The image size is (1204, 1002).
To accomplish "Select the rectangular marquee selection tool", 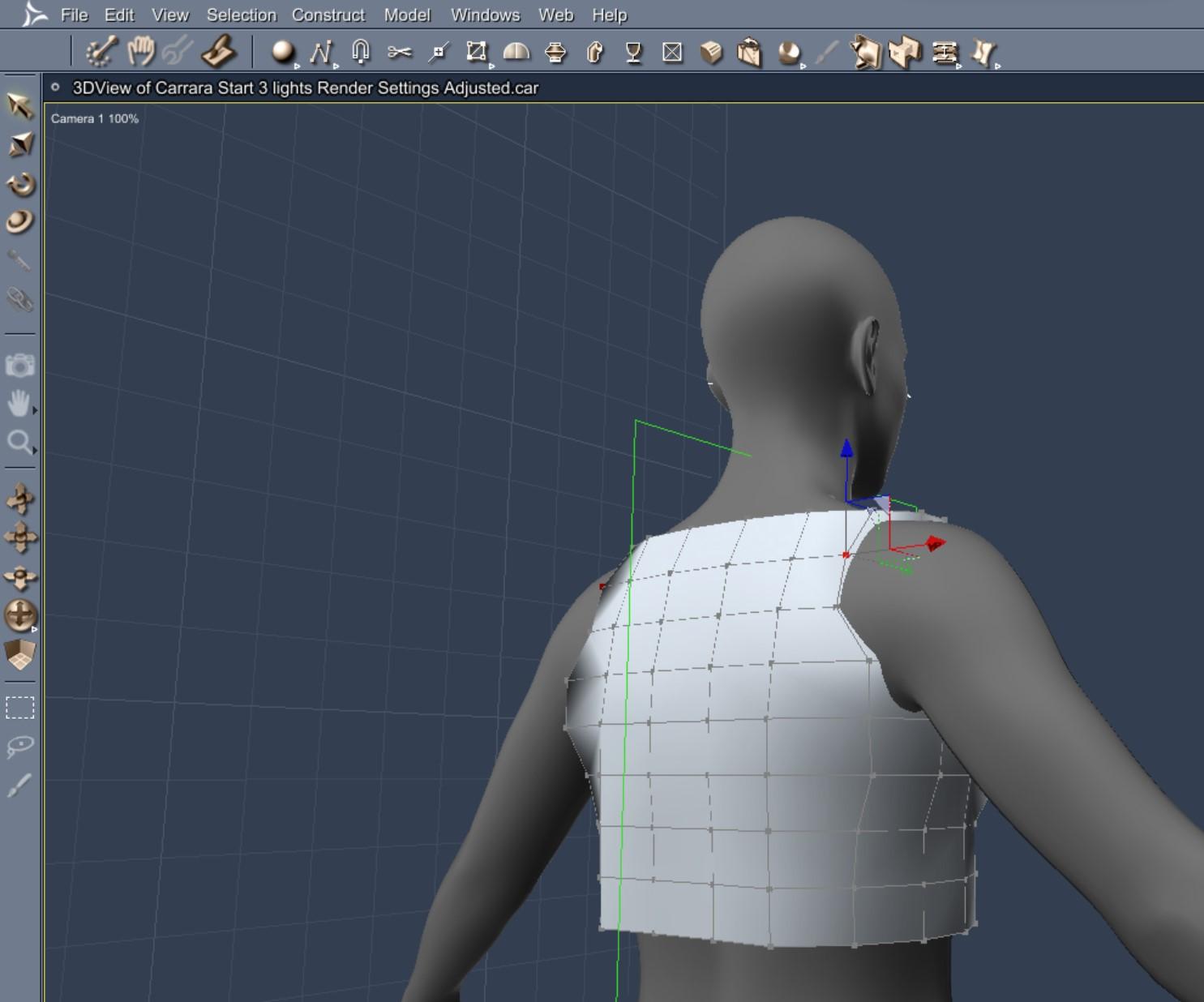I will (20, 708).
